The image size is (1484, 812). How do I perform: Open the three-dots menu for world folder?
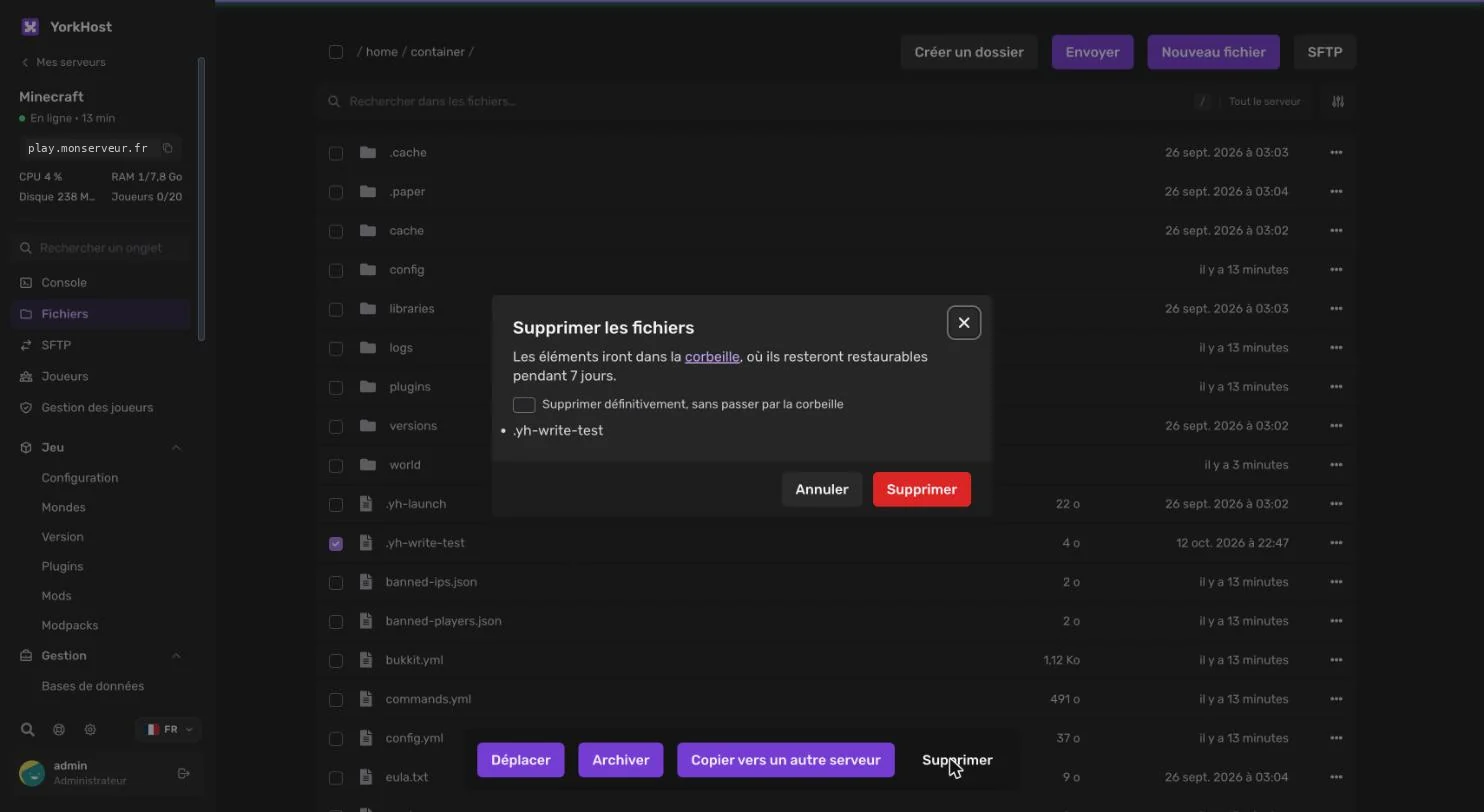(1336, 465)
